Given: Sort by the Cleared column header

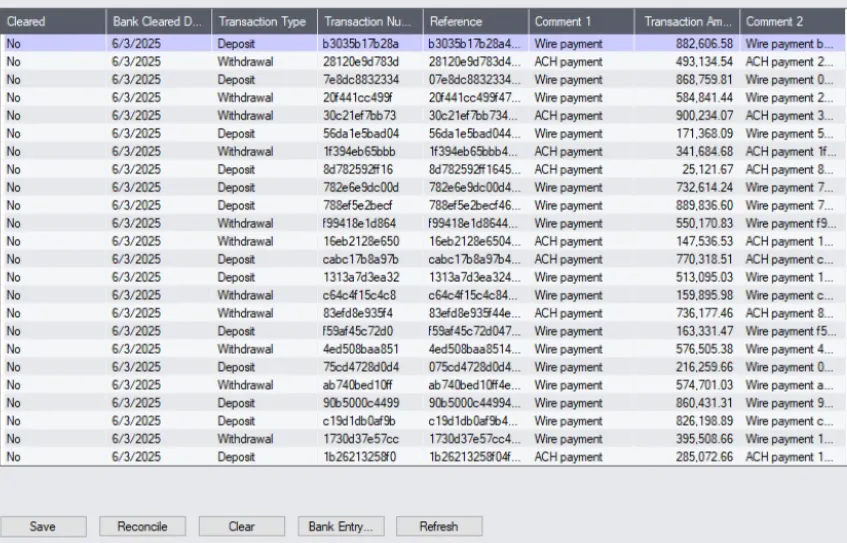Looking at the screenshot, I should click(x=53, y=22).
